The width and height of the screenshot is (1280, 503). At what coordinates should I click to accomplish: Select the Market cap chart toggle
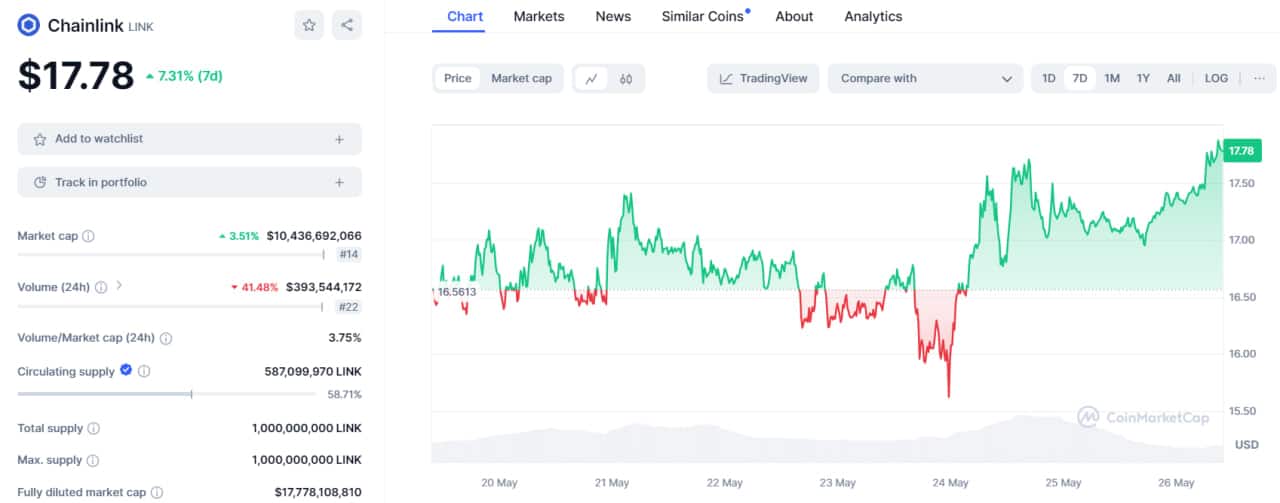pos(521,78)
